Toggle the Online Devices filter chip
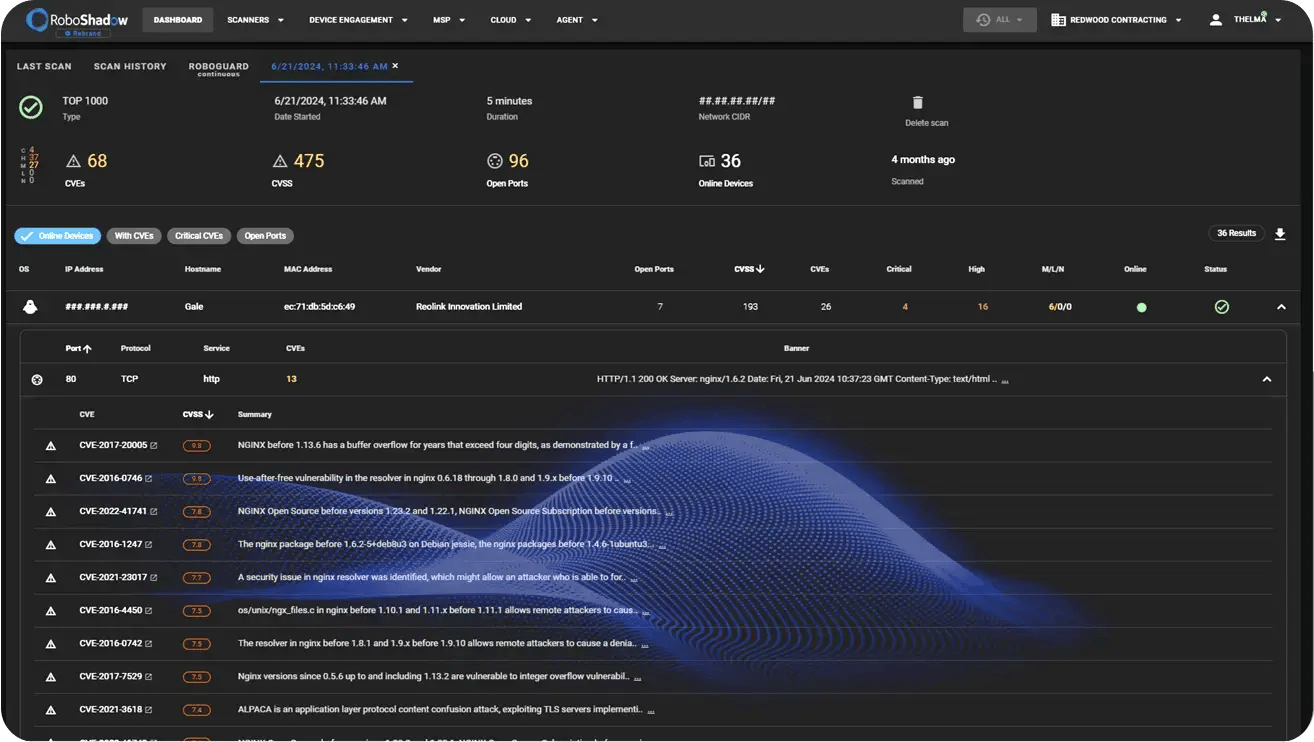 pos(58,236)
